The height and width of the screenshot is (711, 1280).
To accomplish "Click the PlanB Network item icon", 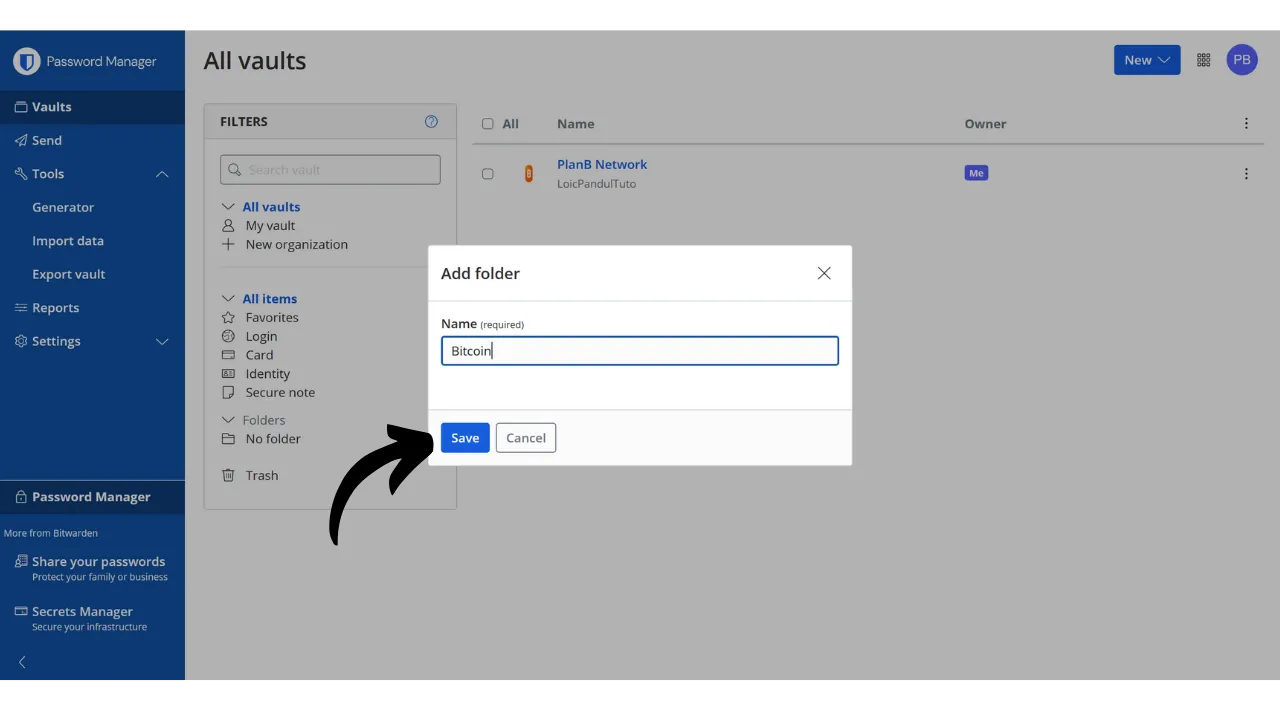I will coord(529,174).
